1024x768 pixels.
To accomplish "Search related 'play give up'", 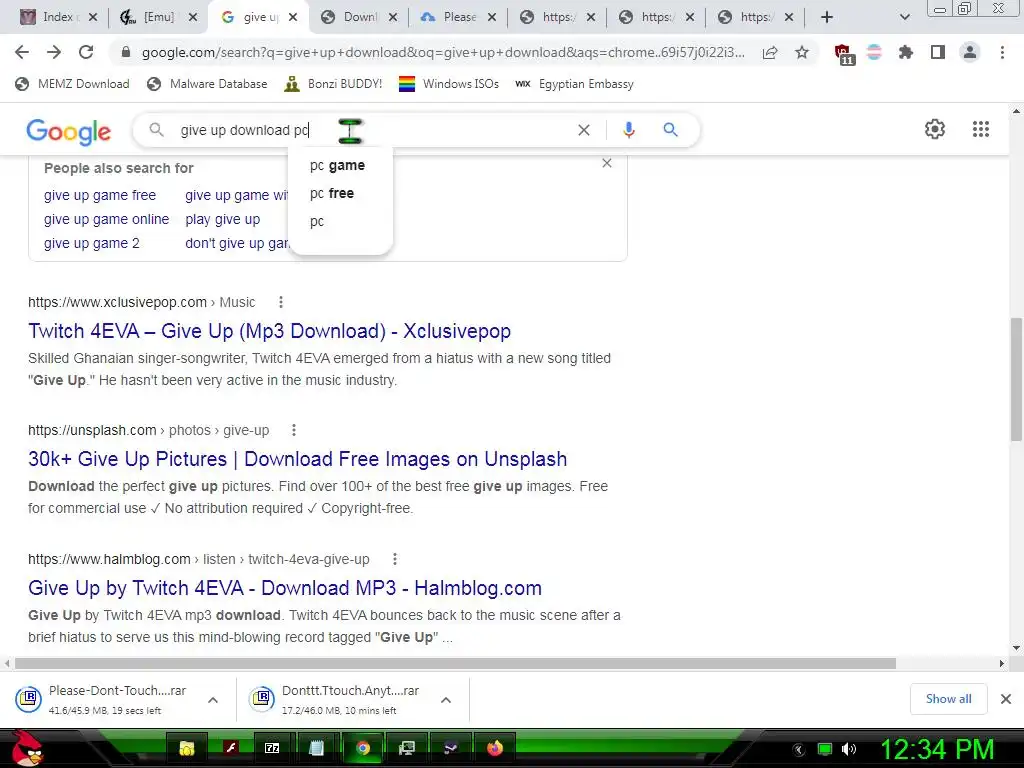I will (222, 219).
